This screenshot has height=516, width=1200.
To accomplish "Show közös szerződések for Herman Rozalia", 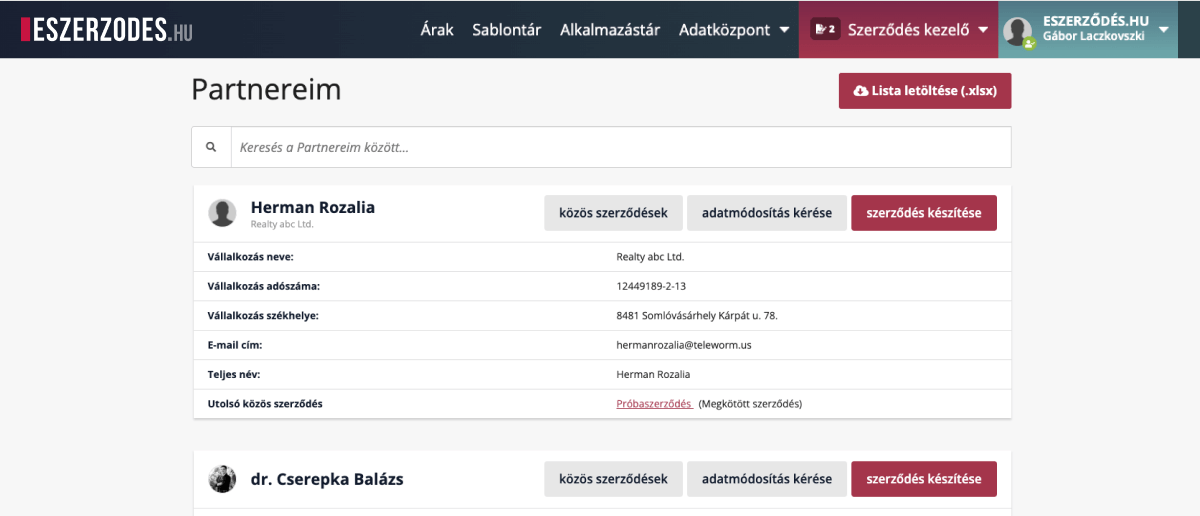I will (x=613, y=213).
